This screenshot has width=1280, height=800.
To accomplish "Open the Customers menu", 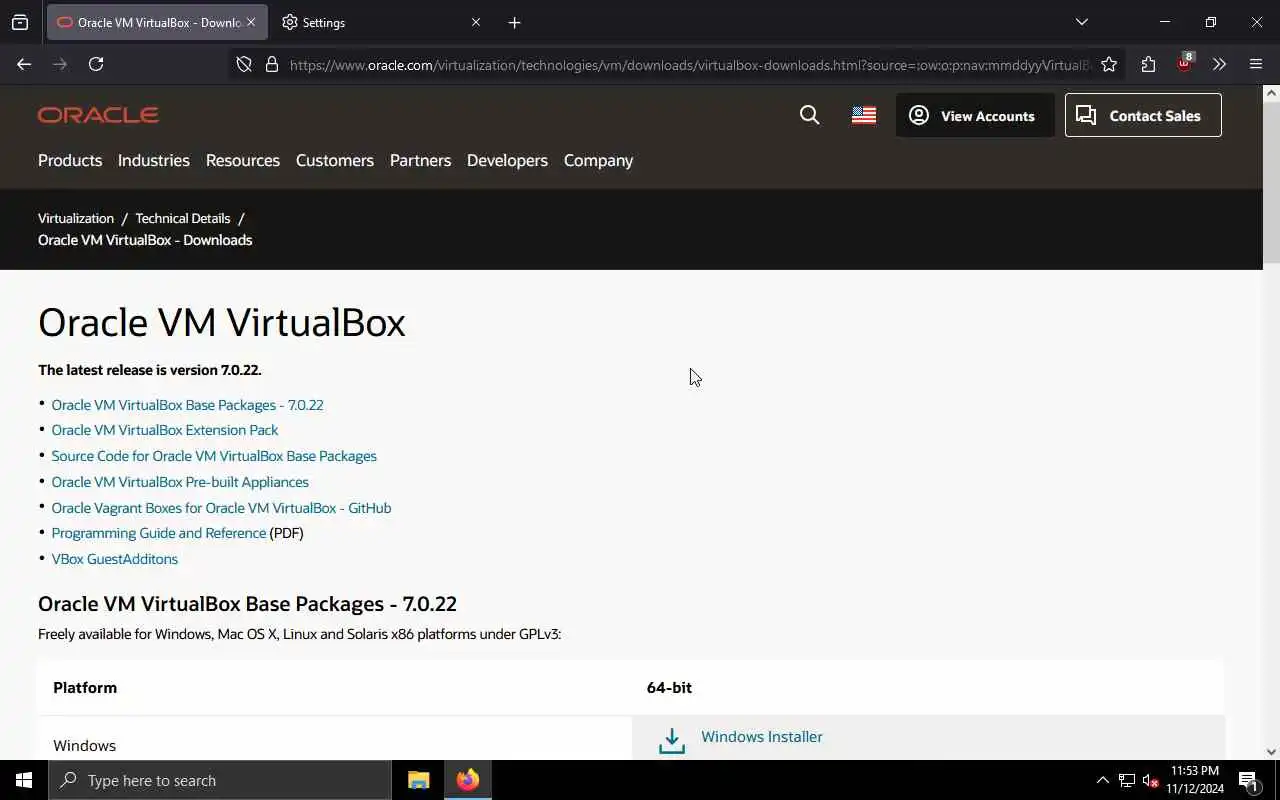I will click(x=335, y=160).
